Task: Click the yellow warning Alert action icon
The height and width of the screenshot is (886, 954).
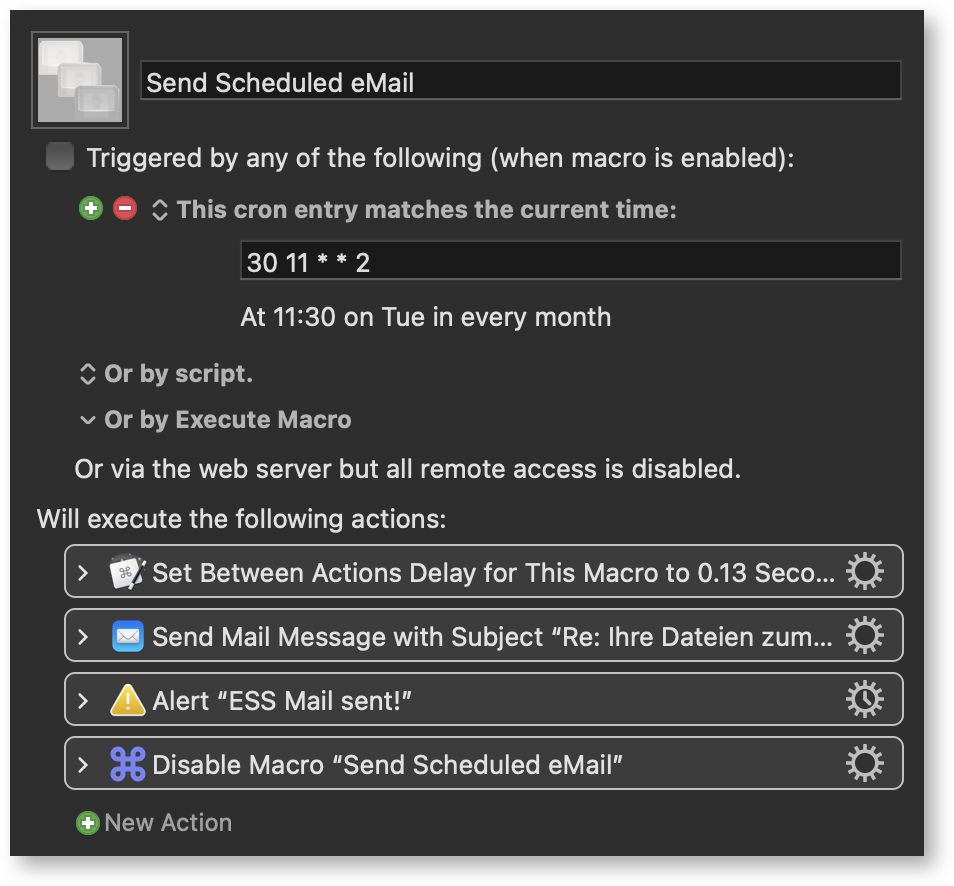Action: pyautogui.click(x=128, y=700)
